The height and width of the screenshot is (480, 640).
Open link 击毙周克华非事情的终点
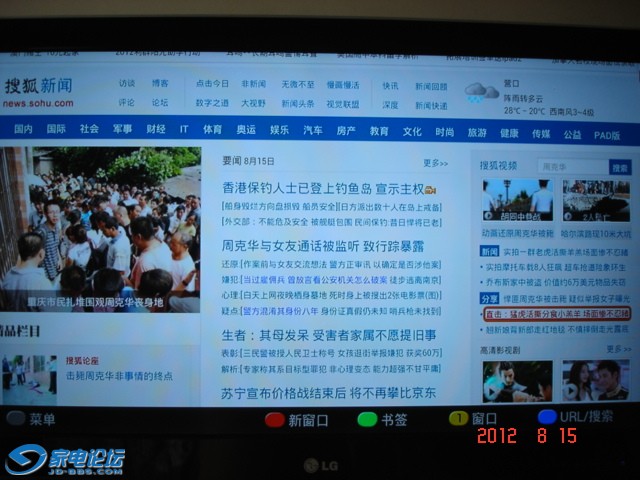[119, 376]
